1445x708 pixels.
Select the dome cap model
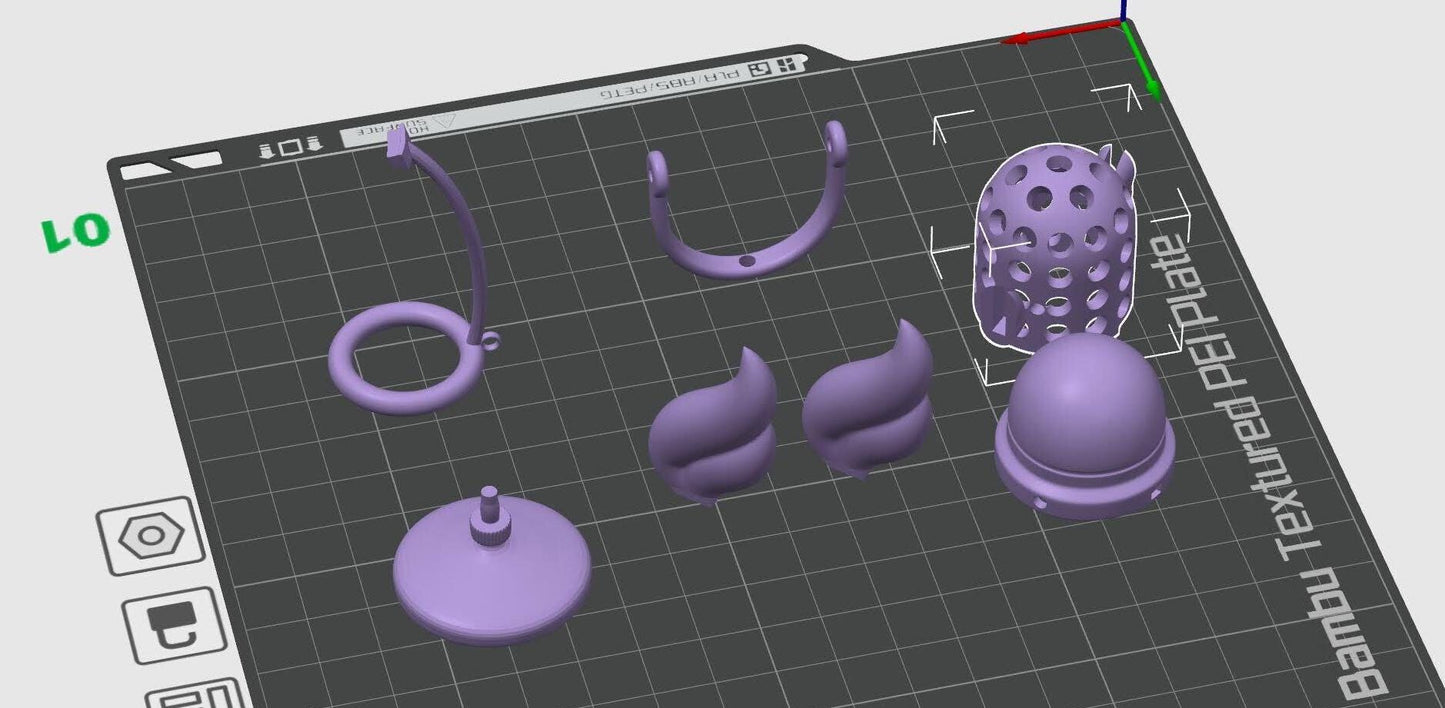(x=1084, y=430)
